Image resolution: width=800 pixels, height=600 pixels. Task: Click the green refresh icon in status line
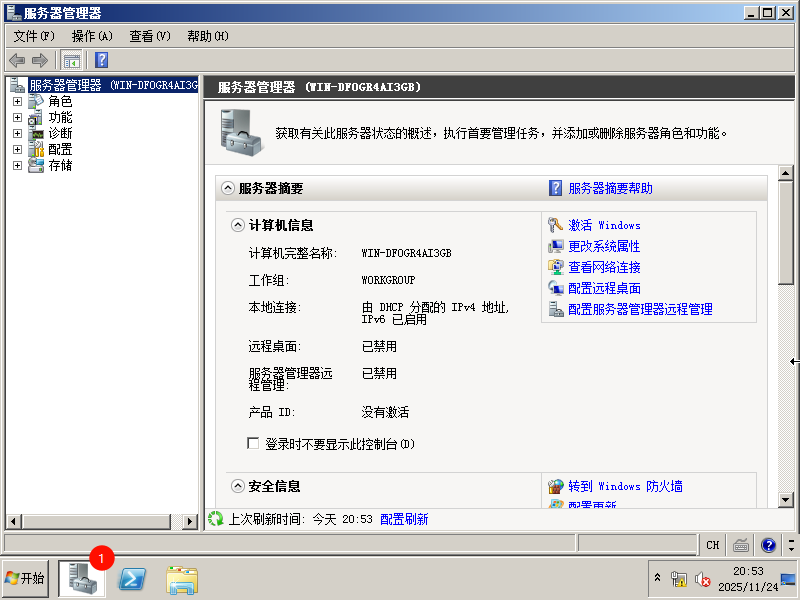coord(215,519)
